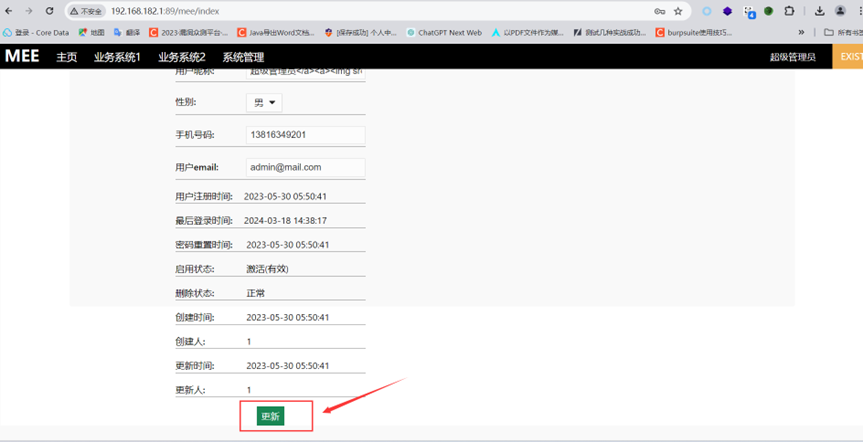
Task: Click the dark green round extension icon
Action: pyautogui.click(x=769, y=11)
